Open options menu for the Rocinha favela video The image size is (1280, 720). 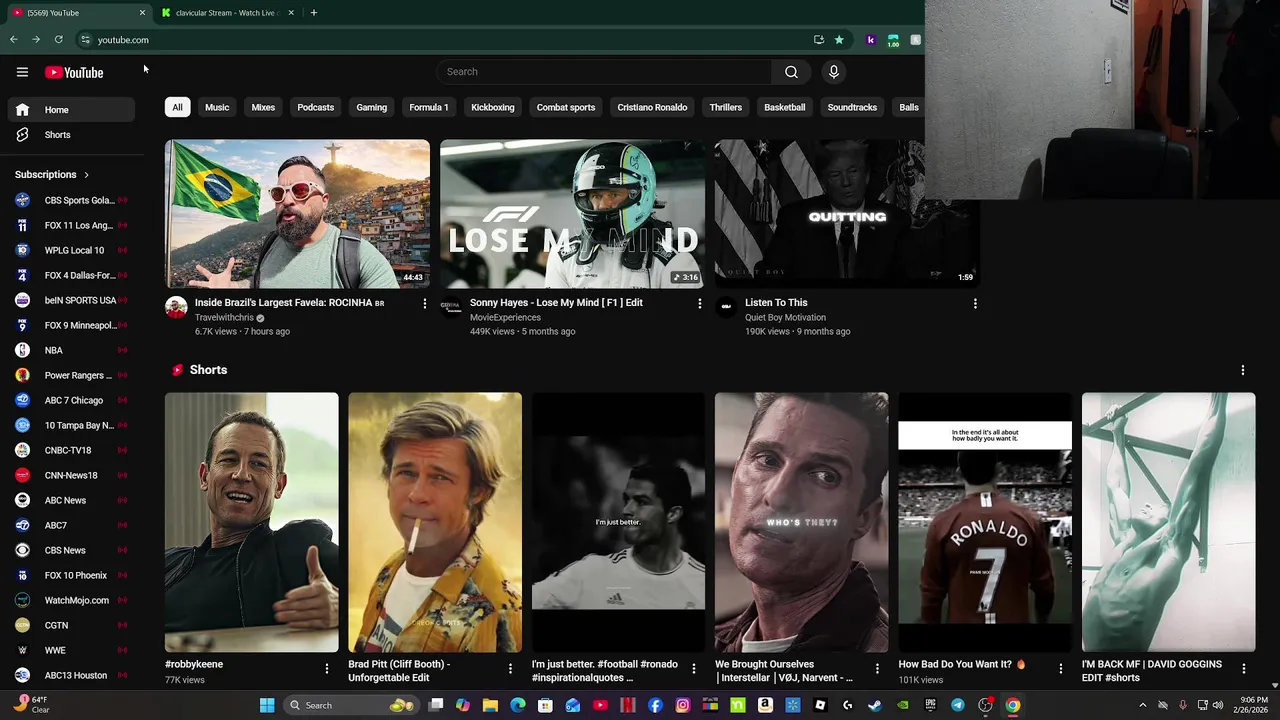pyautogui.click(x=424, y=303)
